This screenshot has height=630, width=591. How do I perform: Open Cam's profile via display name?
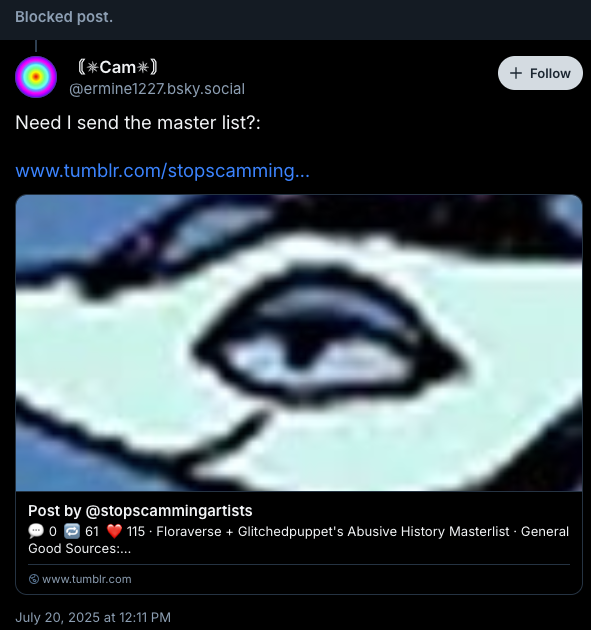click(118, 67)
